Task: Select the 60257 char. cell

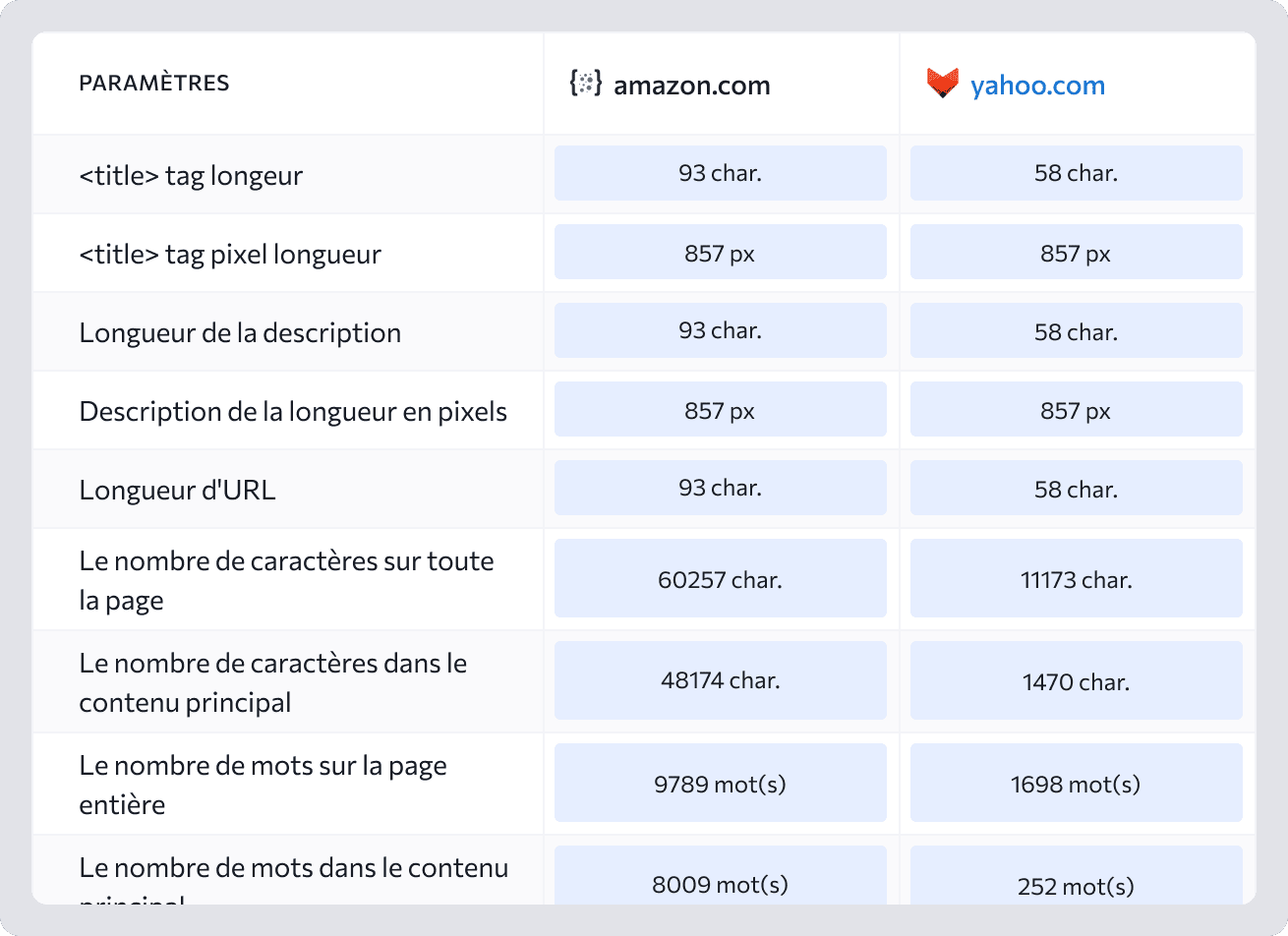Action: tap(721, 579)
